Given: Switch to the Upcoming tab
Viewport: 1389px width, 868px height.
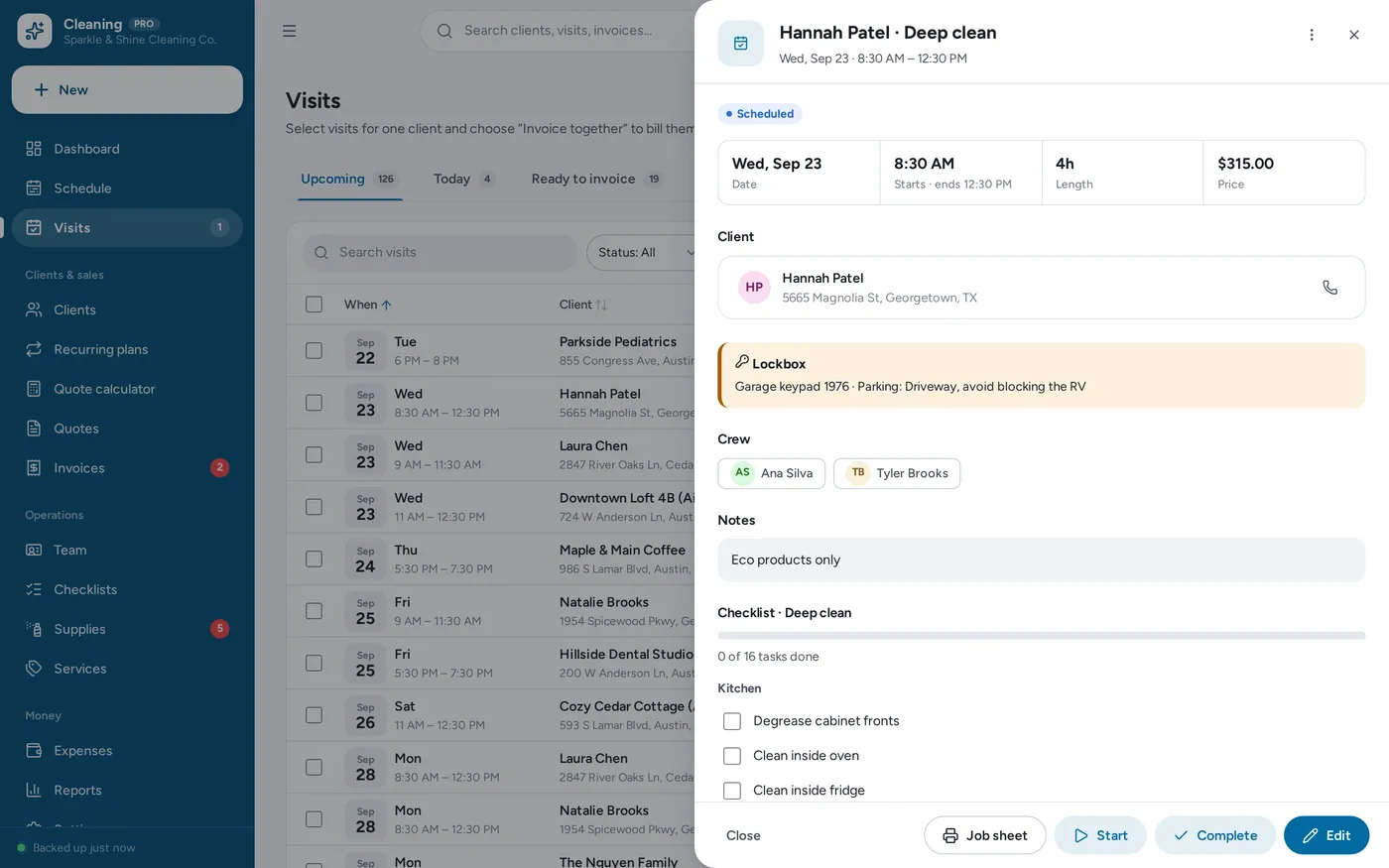Looking at the screenshot, I should coord(349,180).
